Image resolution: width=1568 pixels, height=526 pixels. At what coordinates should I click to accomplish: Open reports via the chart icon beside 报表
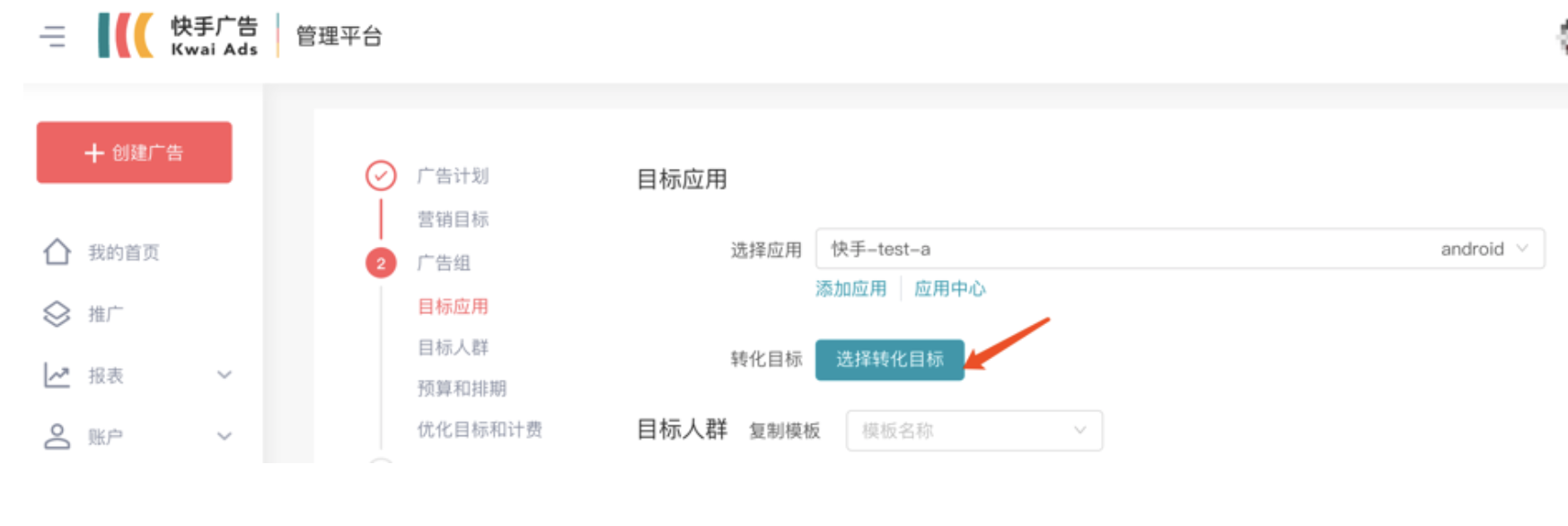point(57,376)
